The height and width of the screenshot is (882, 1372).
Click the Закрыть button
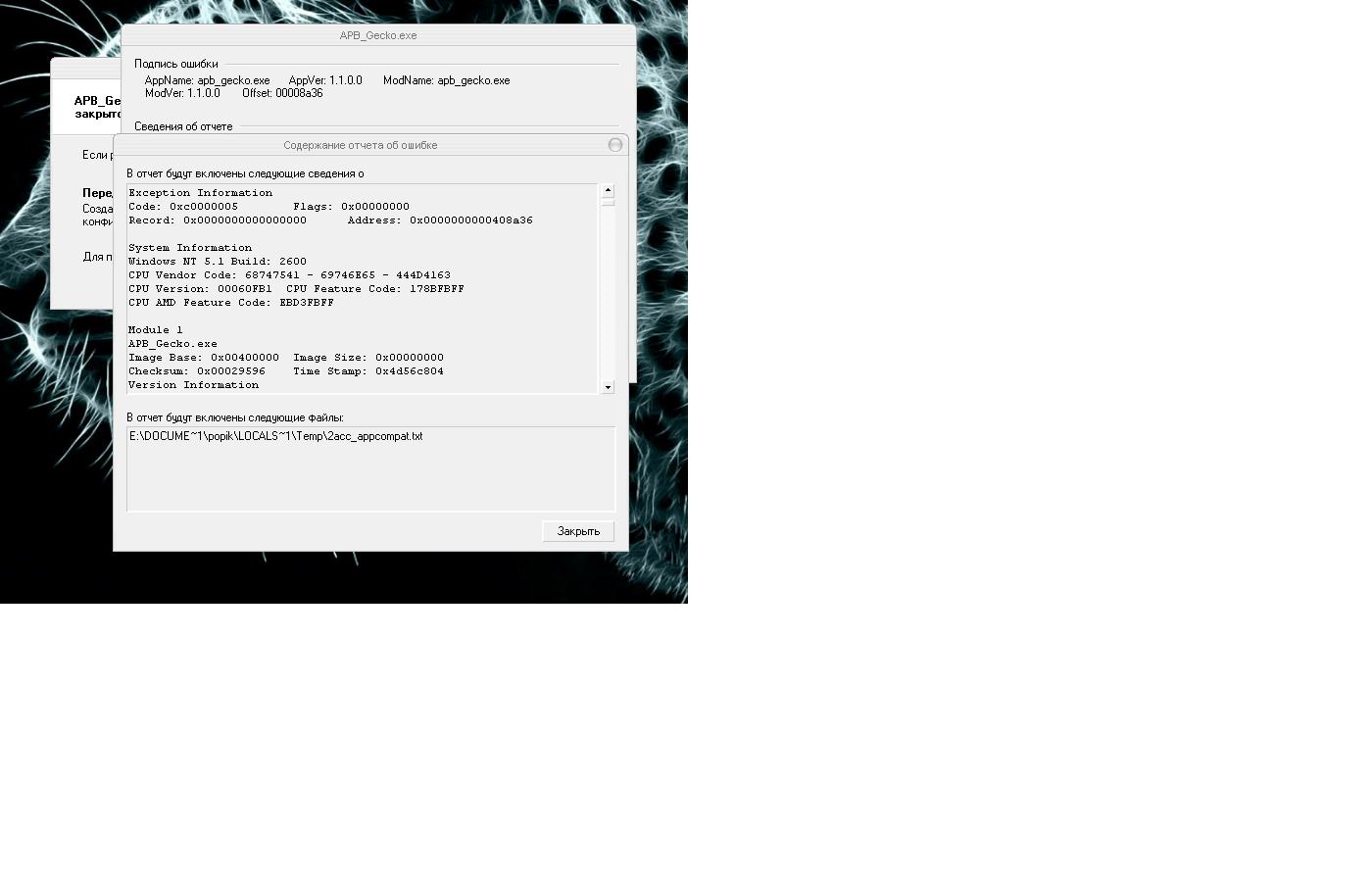(x=578, y=531)
